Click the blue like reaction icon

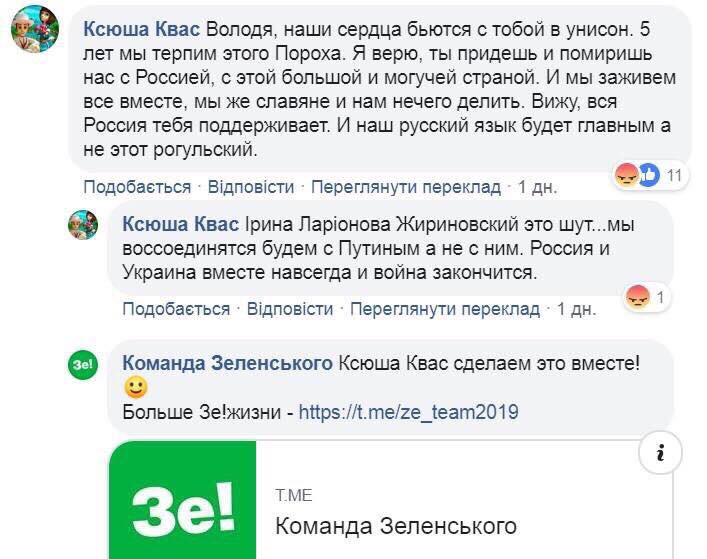649,175
